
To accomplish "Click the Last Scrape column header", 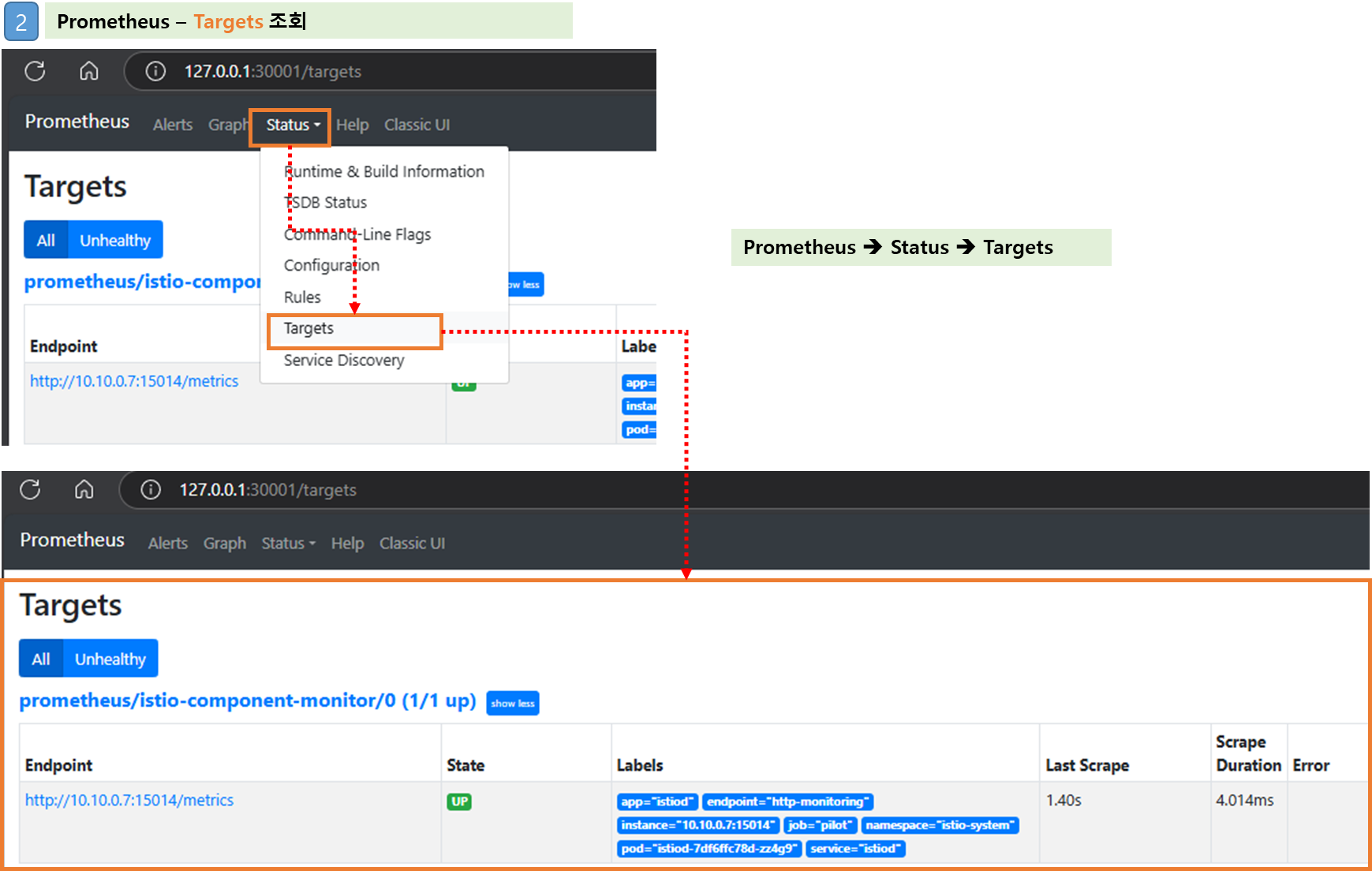I will [1087, 765].
